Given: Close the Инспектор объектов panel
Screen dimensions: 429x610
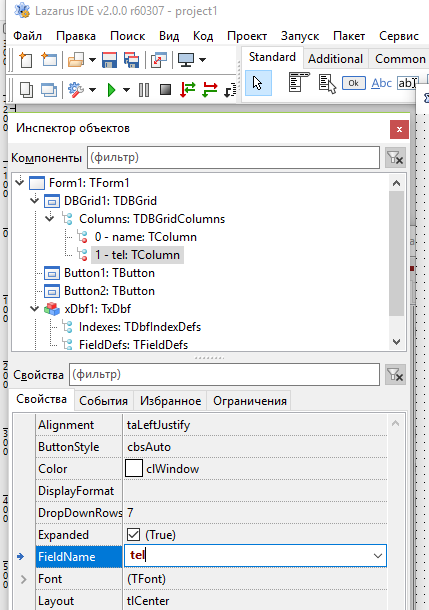Looking at the screenshot, I should pyautogui.click(x=399, y=130).
